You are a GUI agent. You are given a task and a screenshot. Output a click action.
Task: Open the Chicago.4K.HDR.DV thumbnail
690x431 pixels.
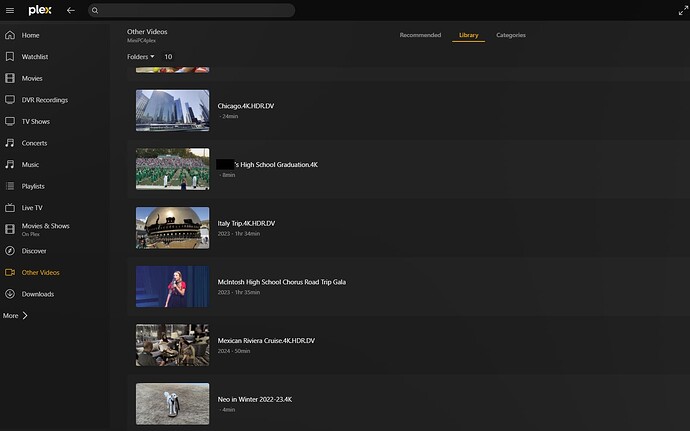point(172,111)
